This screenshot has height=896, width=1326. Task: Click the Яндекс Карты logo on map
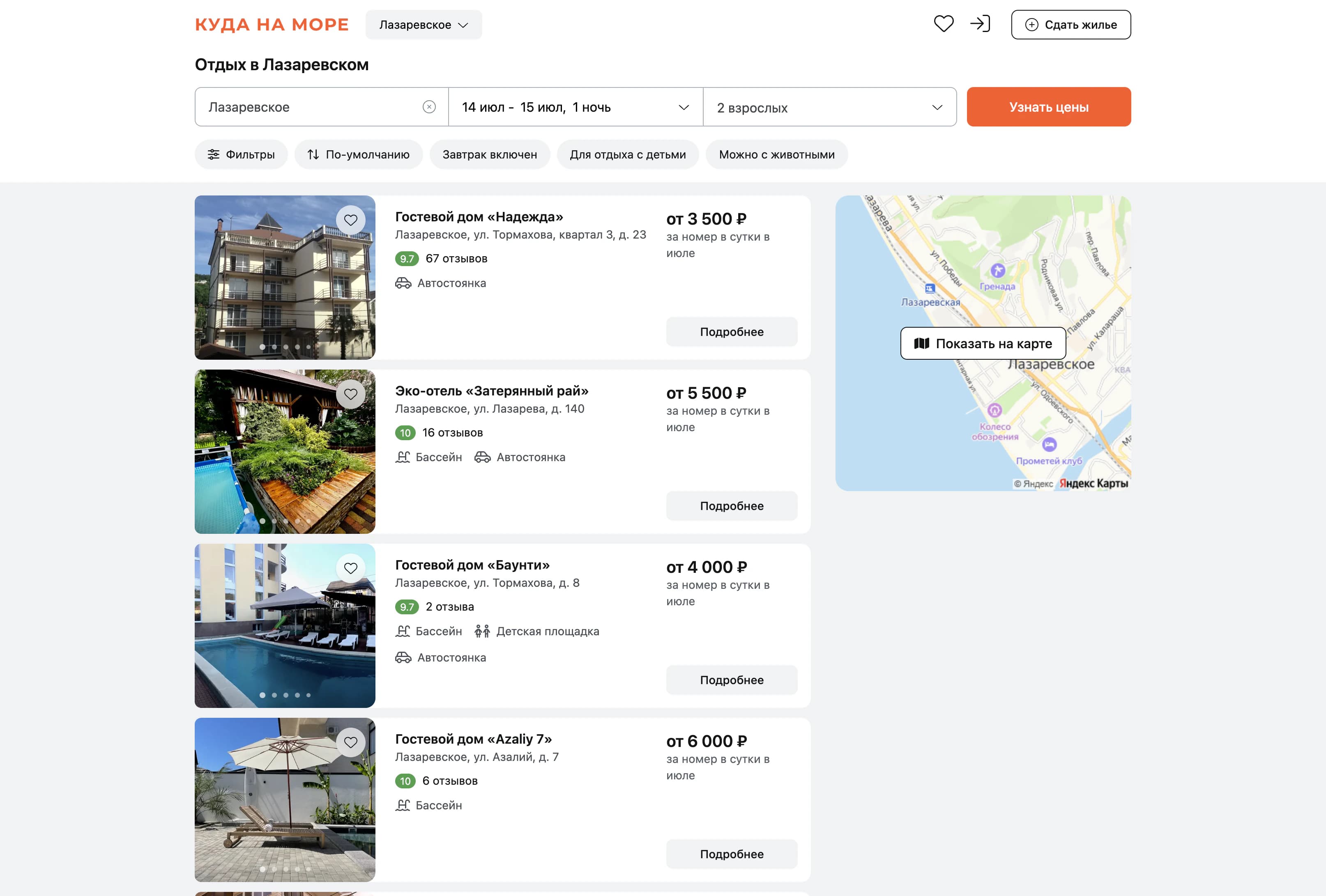[x=1093, y=484]
